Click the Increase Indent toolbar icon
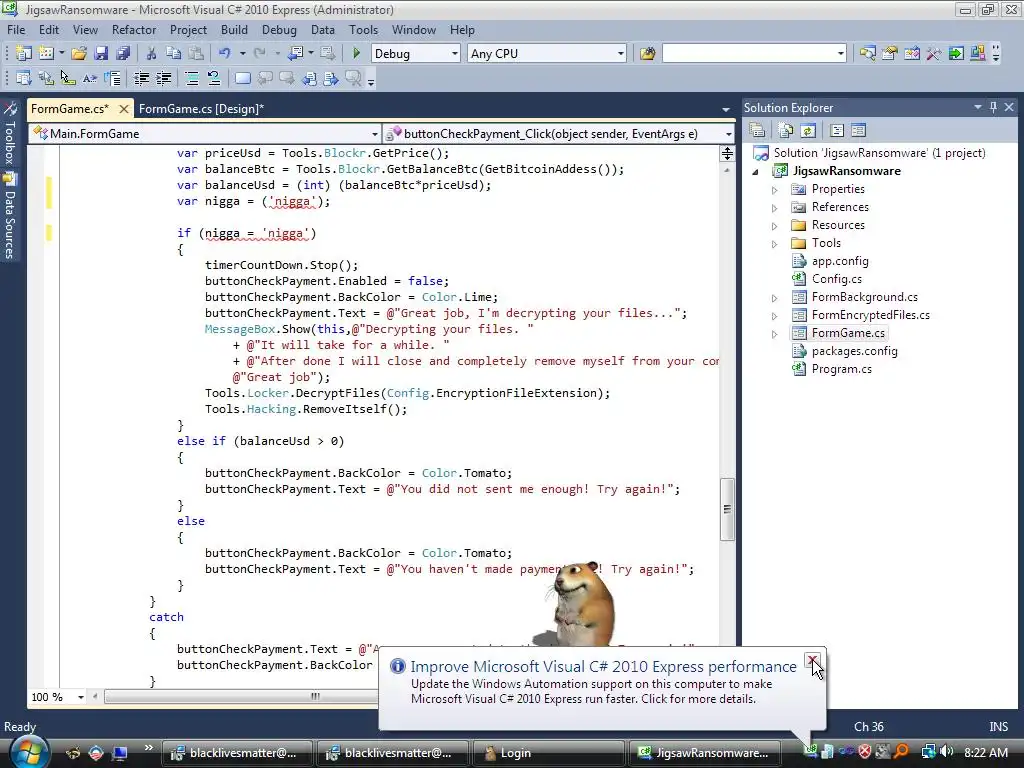The image size is (1024, 768). [x=163, y=79]
